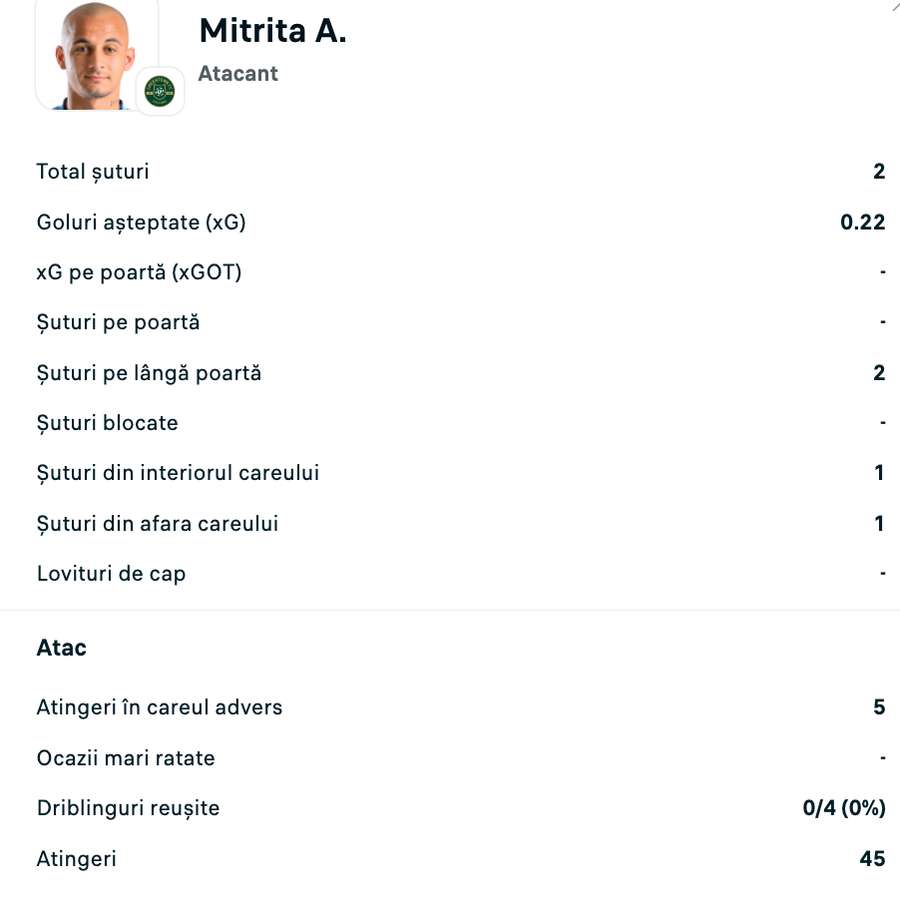Screen dimensions: 900x912
Task: Select the Mitrita A. player name
Action: (x=272, y=30)
